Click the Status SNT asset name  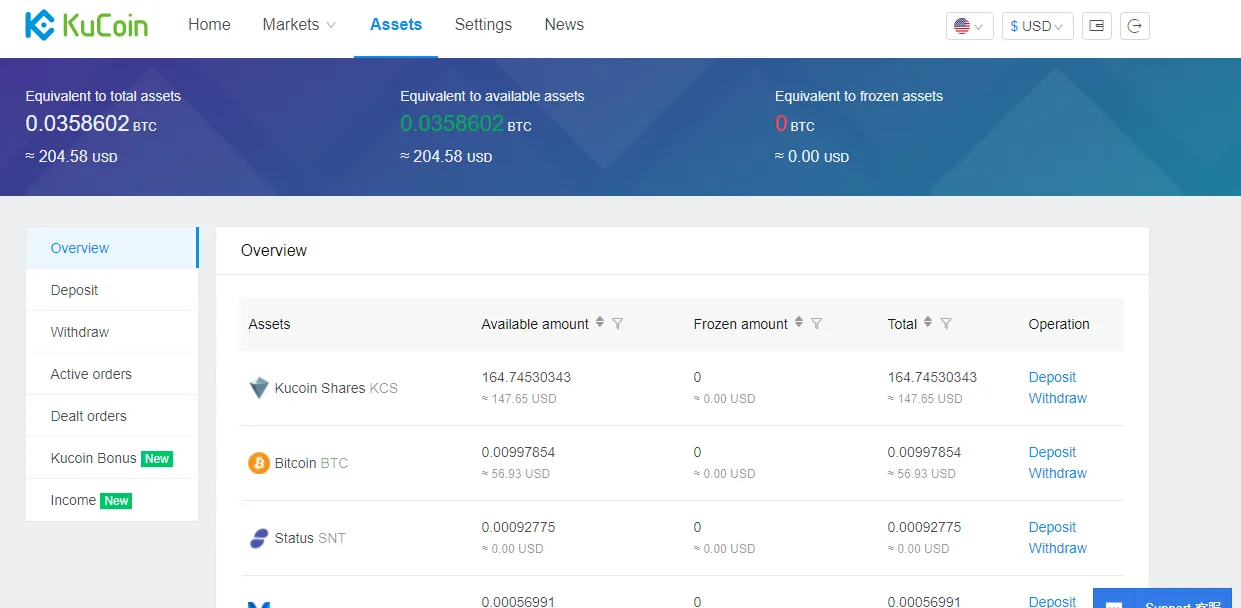310,538
